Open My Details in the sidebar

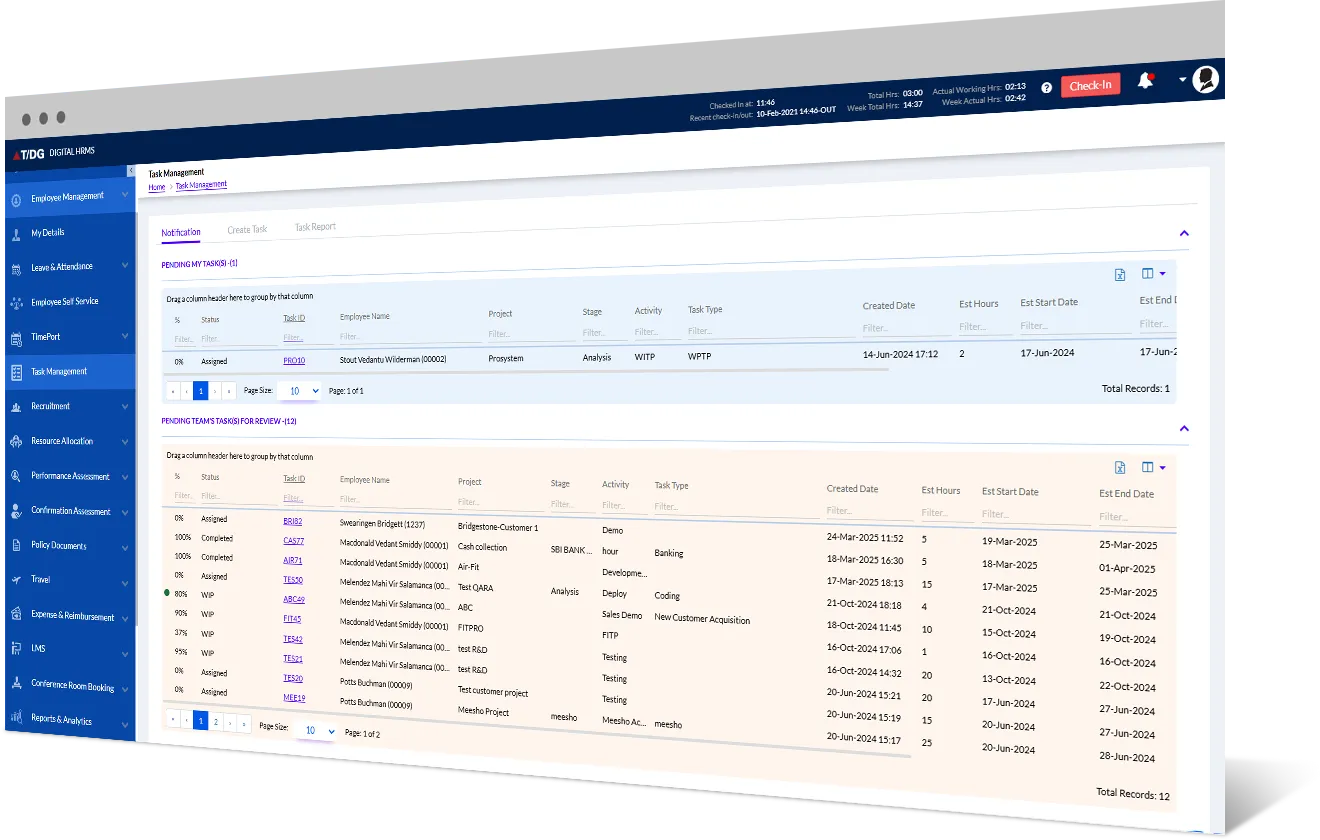point(48,233)
